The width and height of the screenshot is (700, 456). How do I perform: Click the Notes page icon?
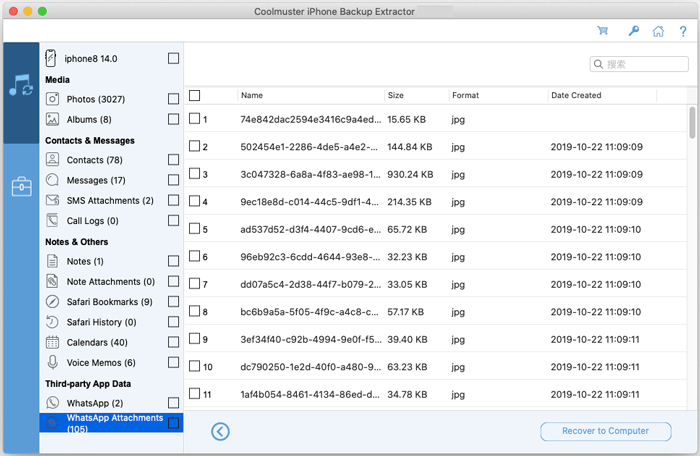coord(52,261)
